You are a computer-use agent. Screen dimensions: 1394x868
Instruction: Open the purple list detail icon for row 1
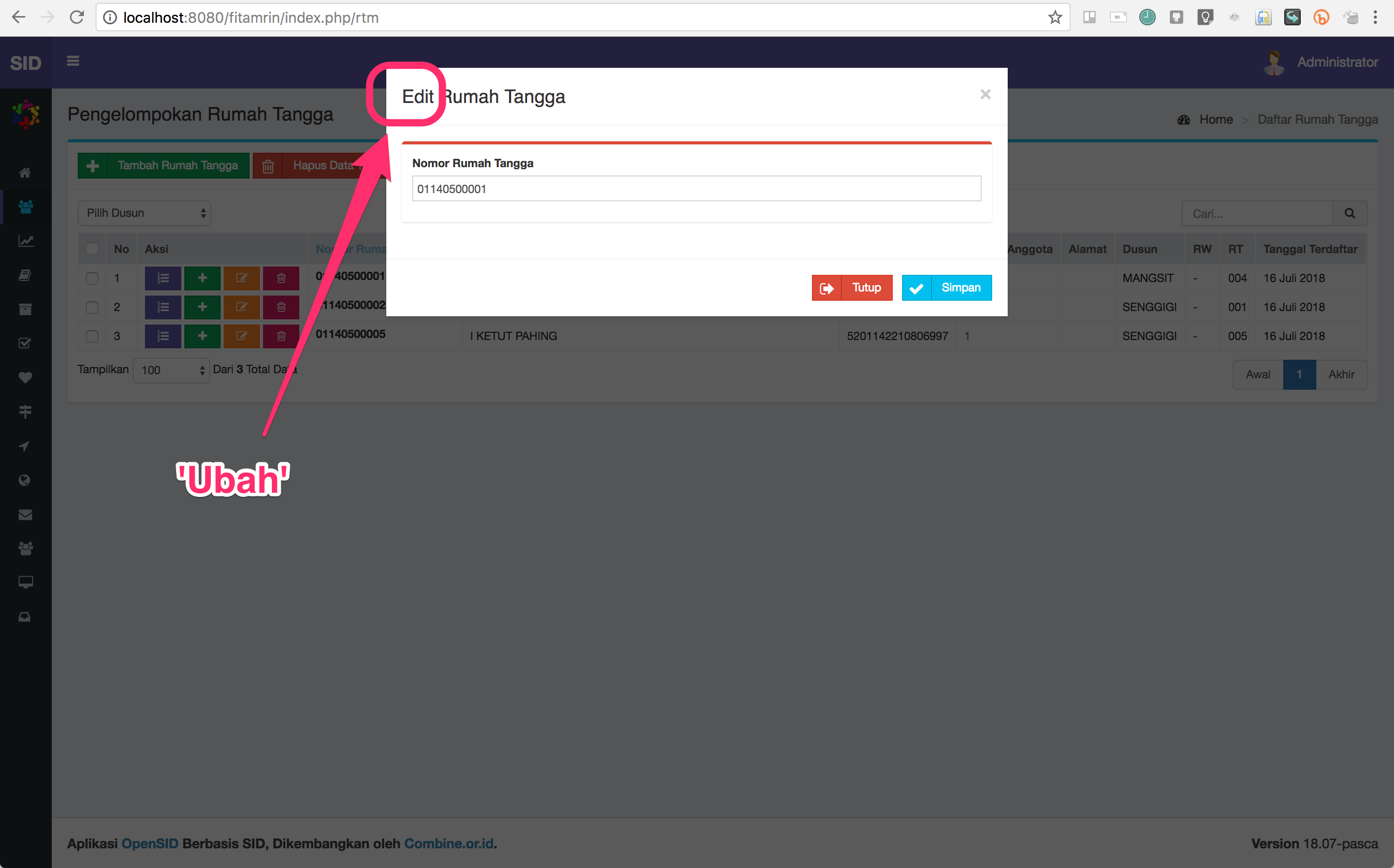click(x=163, y=278)
